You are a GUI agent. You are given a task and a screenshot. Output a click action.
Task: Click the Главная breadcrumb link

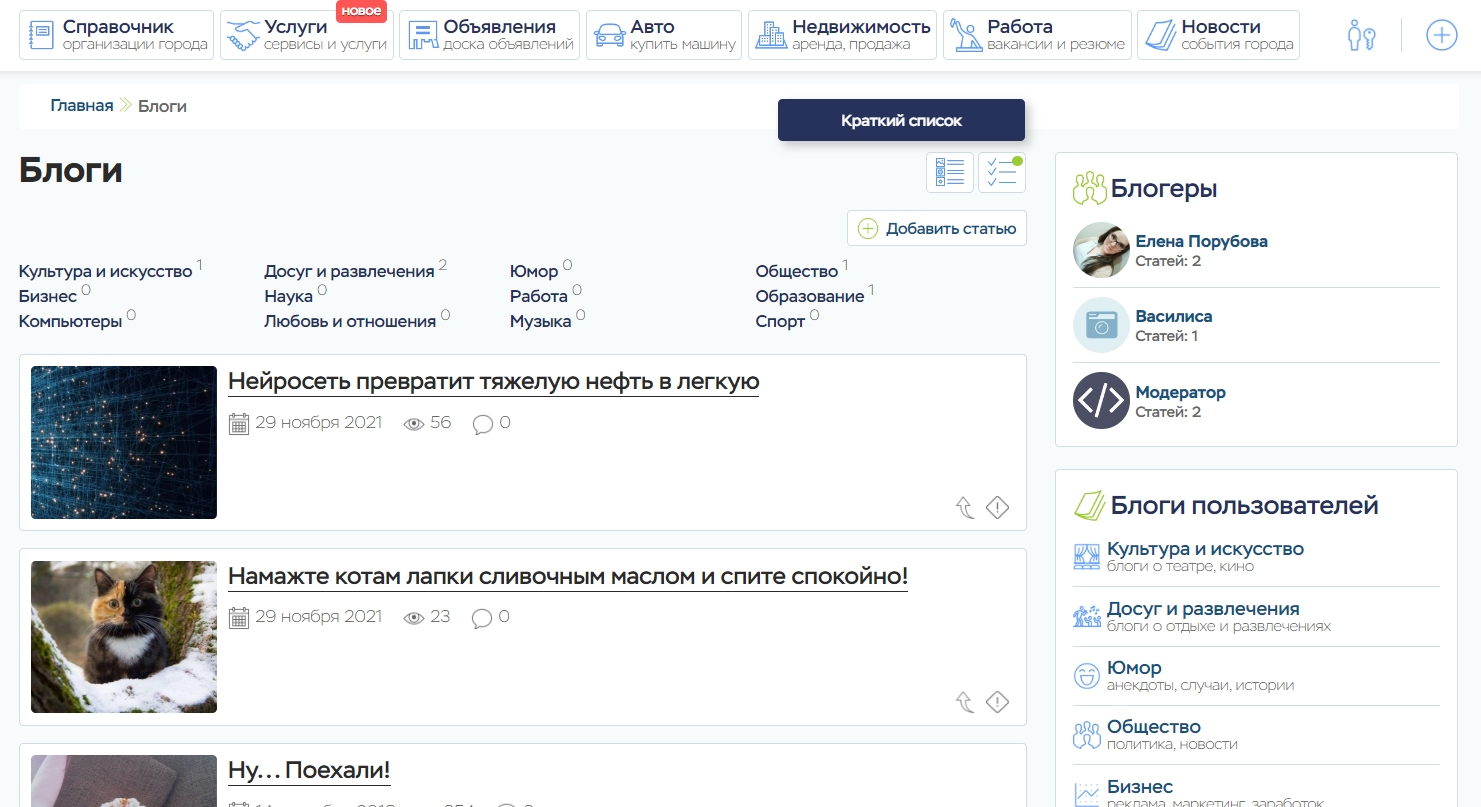click(x=82, y=106)
